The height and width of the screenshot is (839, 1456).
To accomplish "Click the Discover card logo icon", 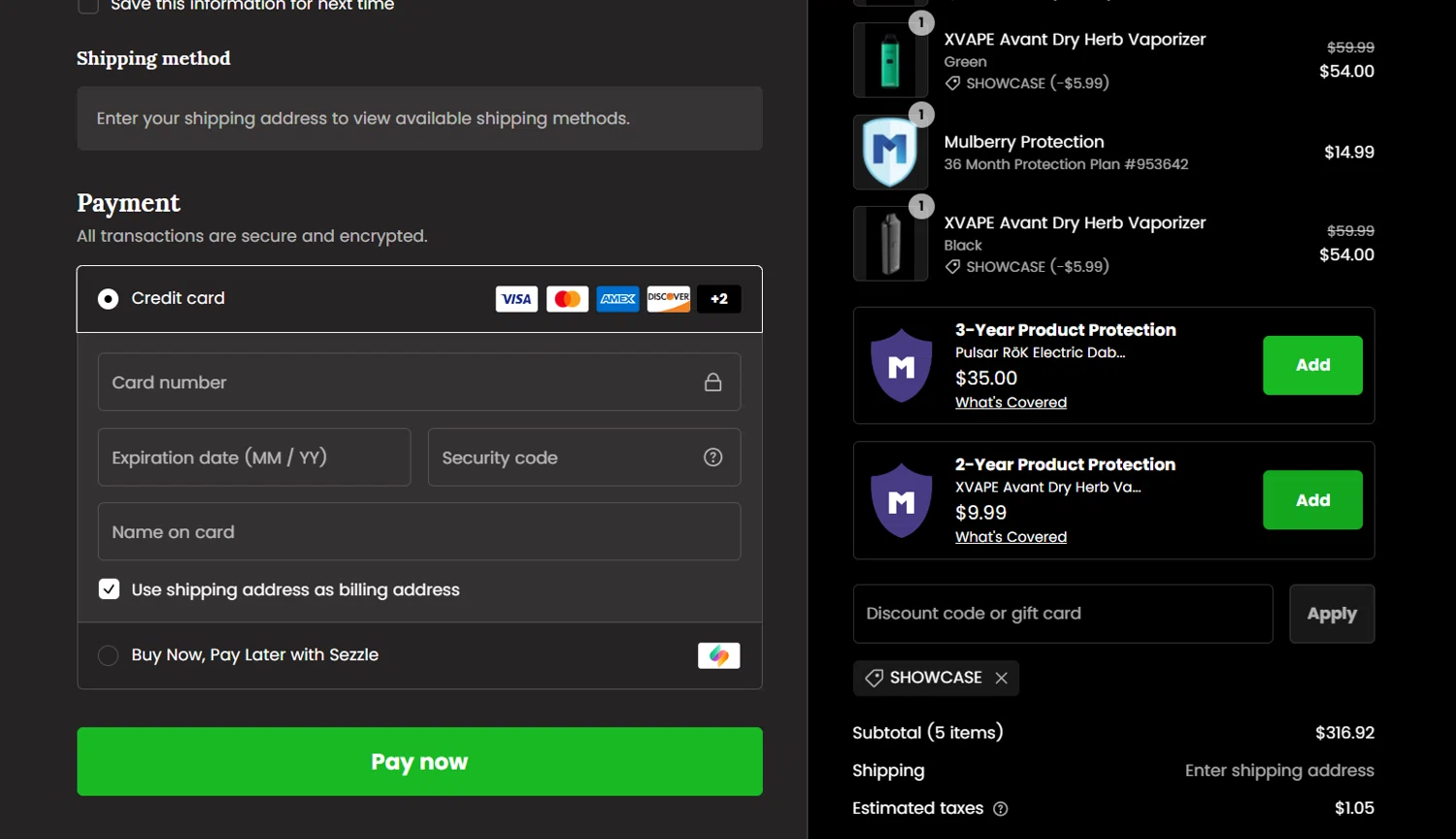I will coord(669,299).
